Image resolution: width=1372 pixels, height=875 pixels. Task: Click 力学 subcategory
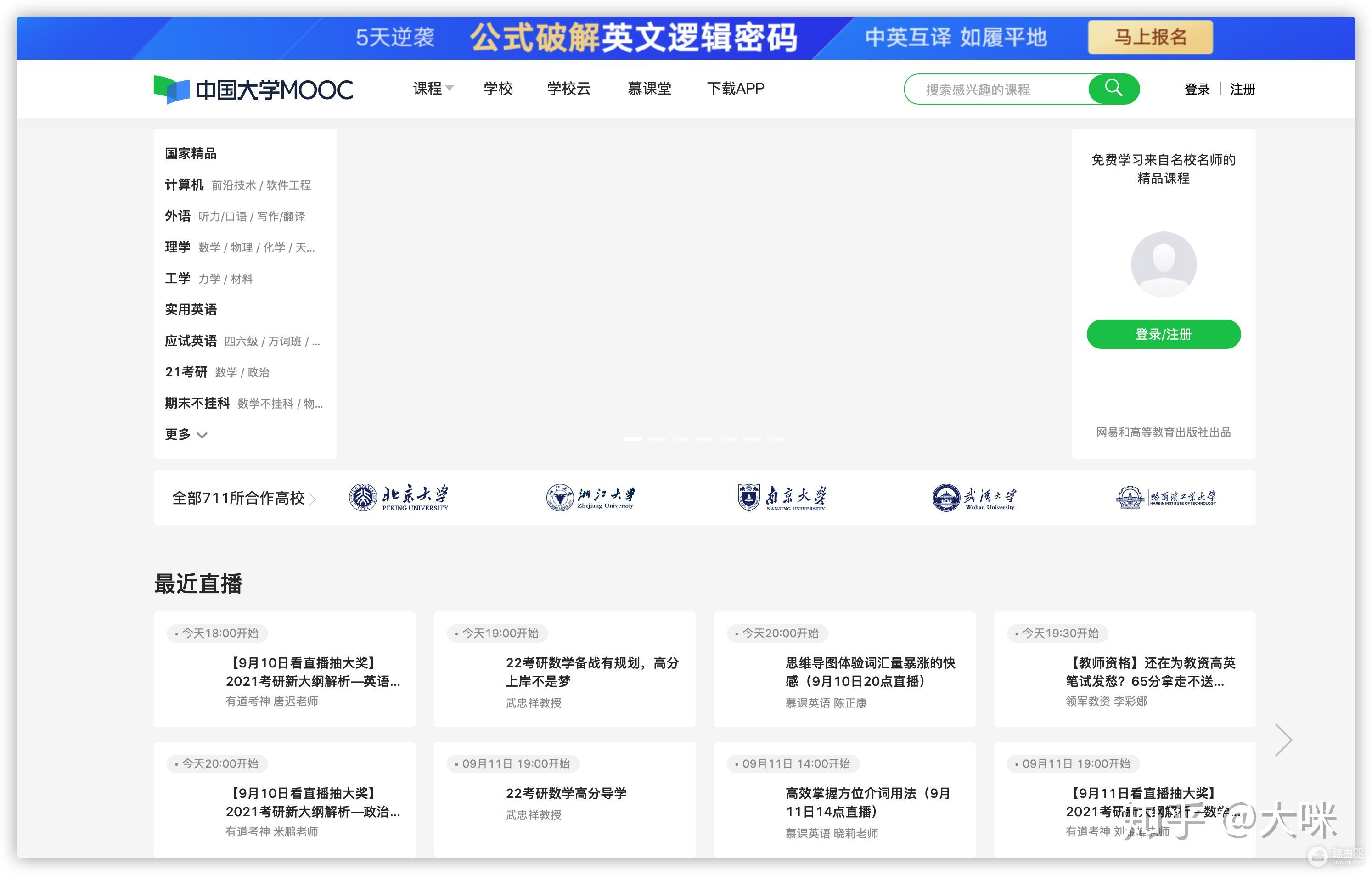209,279
